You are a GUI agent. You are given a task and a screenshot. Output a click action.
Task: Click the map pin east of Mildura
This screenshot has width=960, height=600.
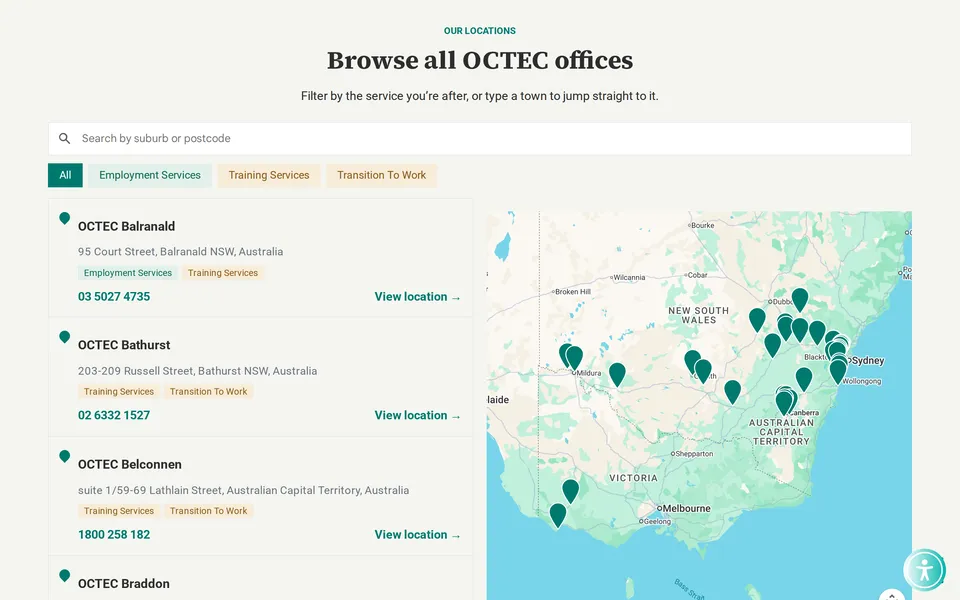[x=617, y=373]
